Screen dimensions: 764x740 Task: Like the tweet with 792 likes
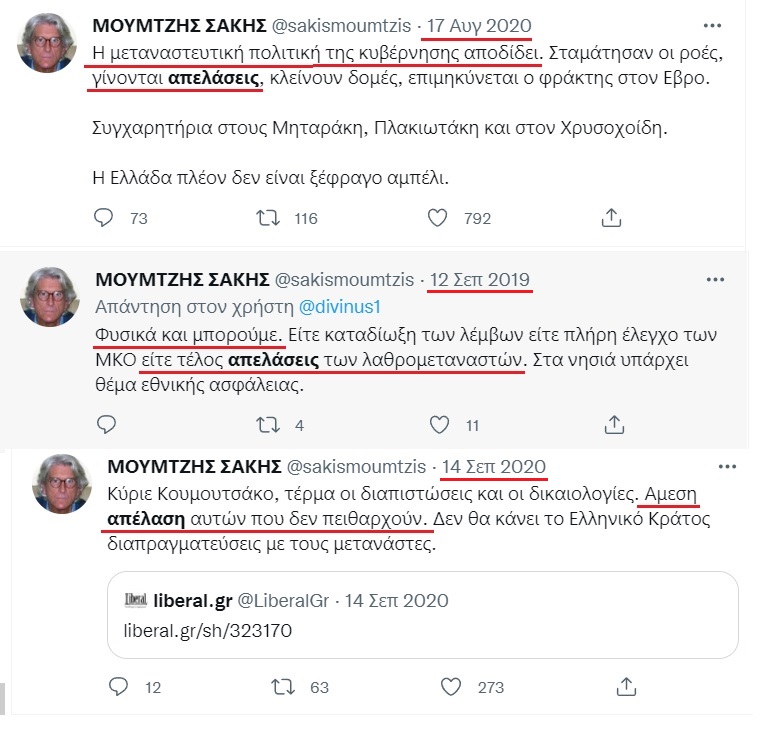[437, 217]
